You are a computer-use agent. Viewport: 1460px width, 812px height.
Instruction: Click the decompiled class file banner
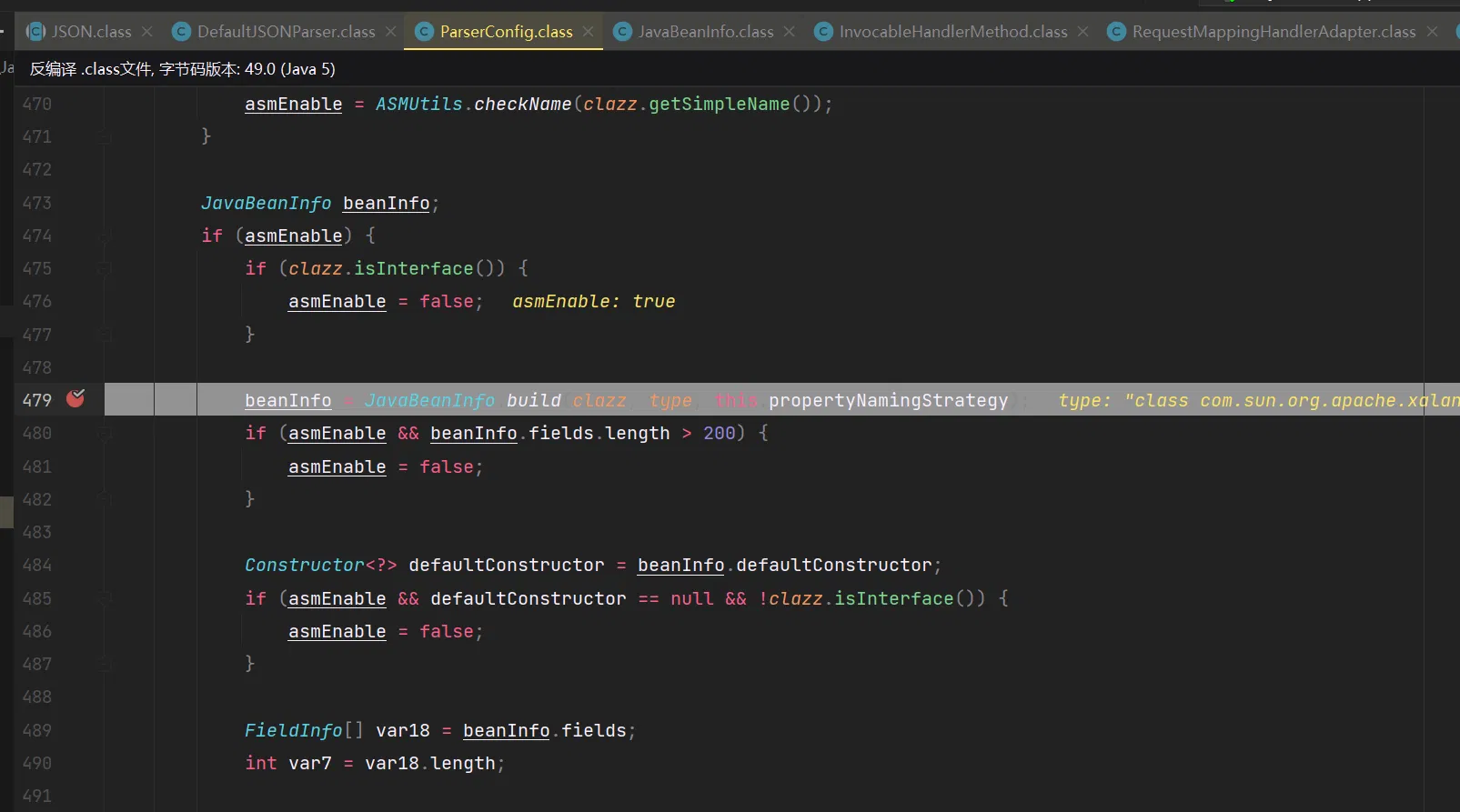coord(182,69)
